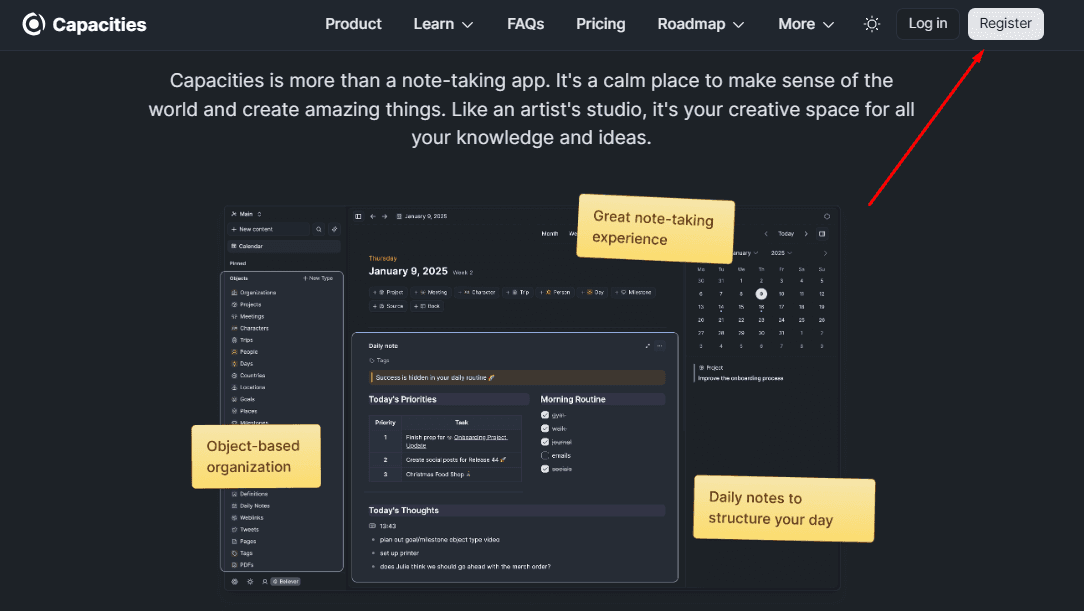Click the add Project chip
The width and height of the screenshot is (1084, 611).
pos(389,292)
